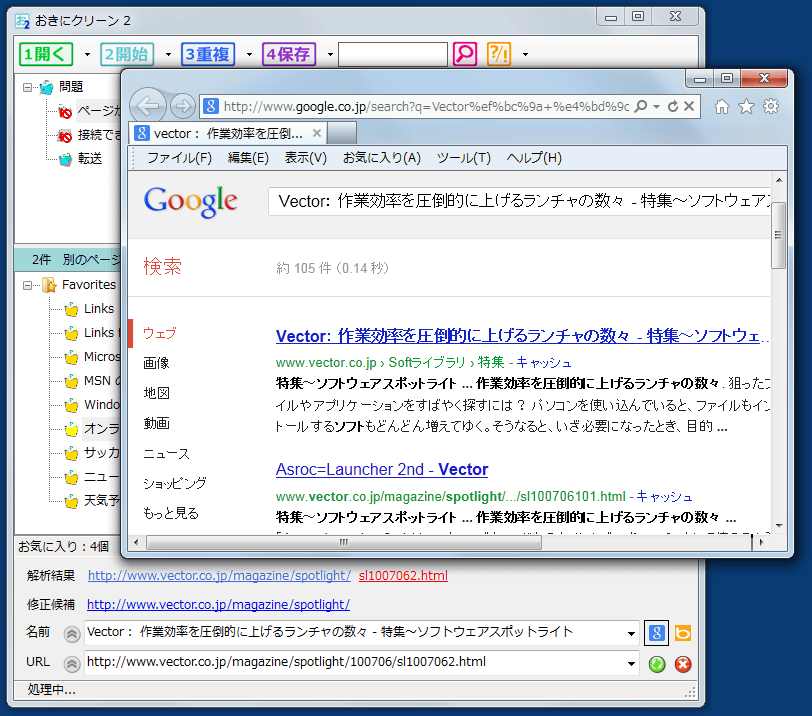Open ツール(T) menu in browser

463,158
